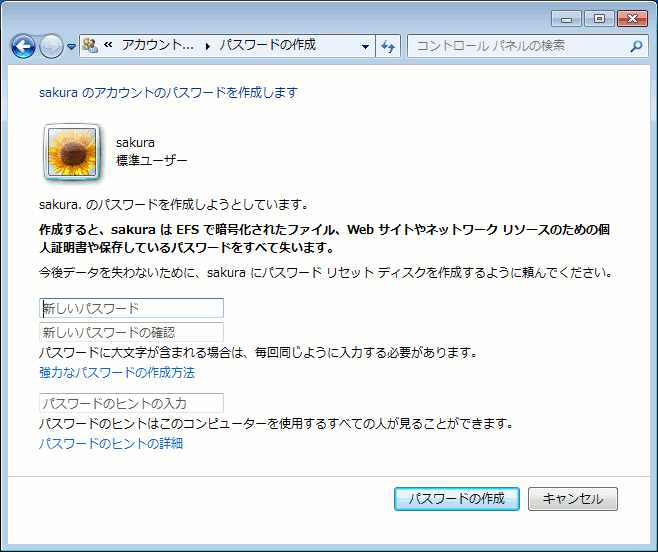The image size is (658, 552).
Task: Click the Forward navigation arrow button
Action: [51, 46]
